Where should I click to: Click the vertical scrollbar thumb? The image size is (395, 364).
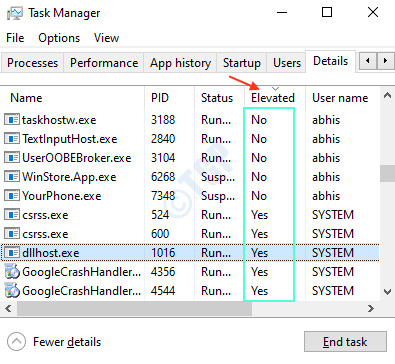387,174
